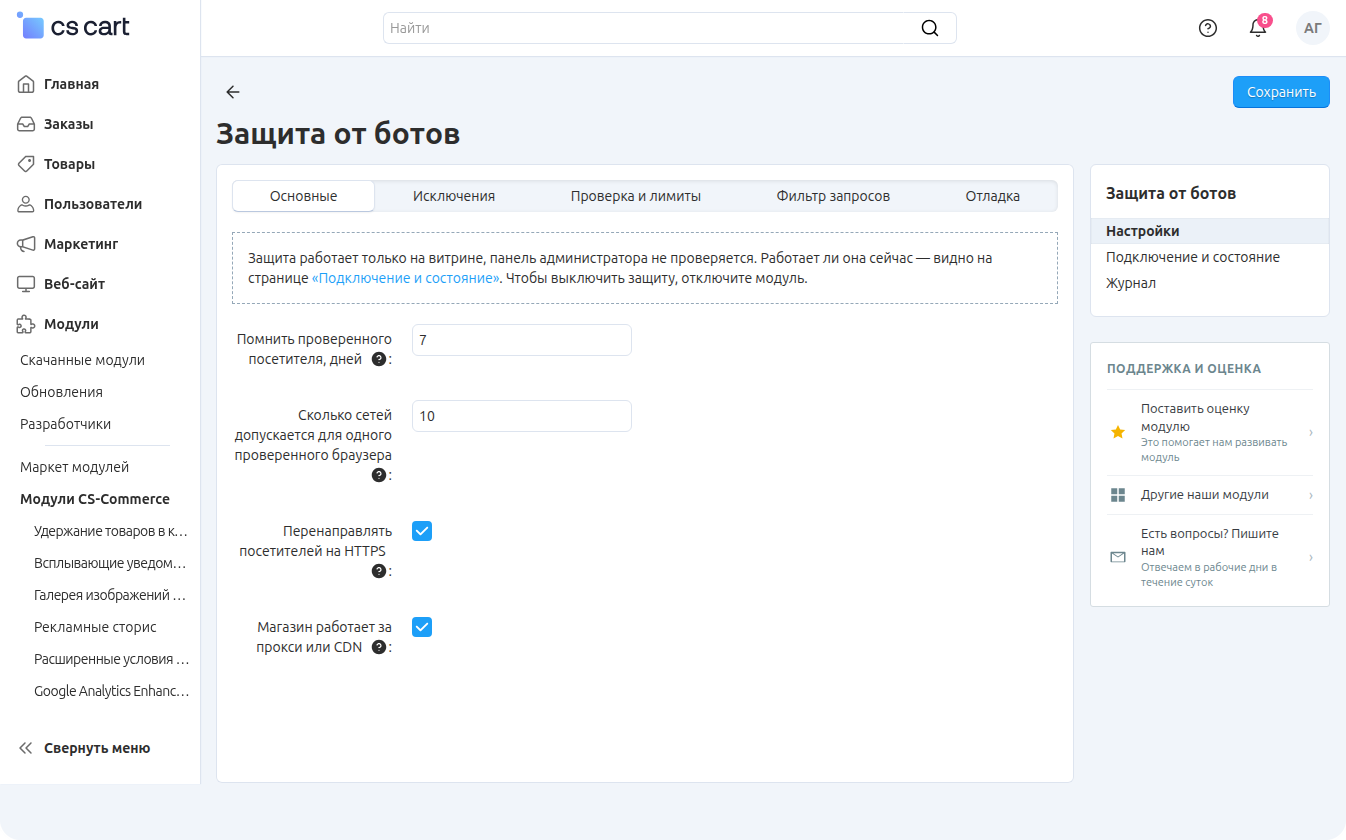1346x840 pixels.
Task: Click the Модули puzzle icon
Action: coord(27,324)
